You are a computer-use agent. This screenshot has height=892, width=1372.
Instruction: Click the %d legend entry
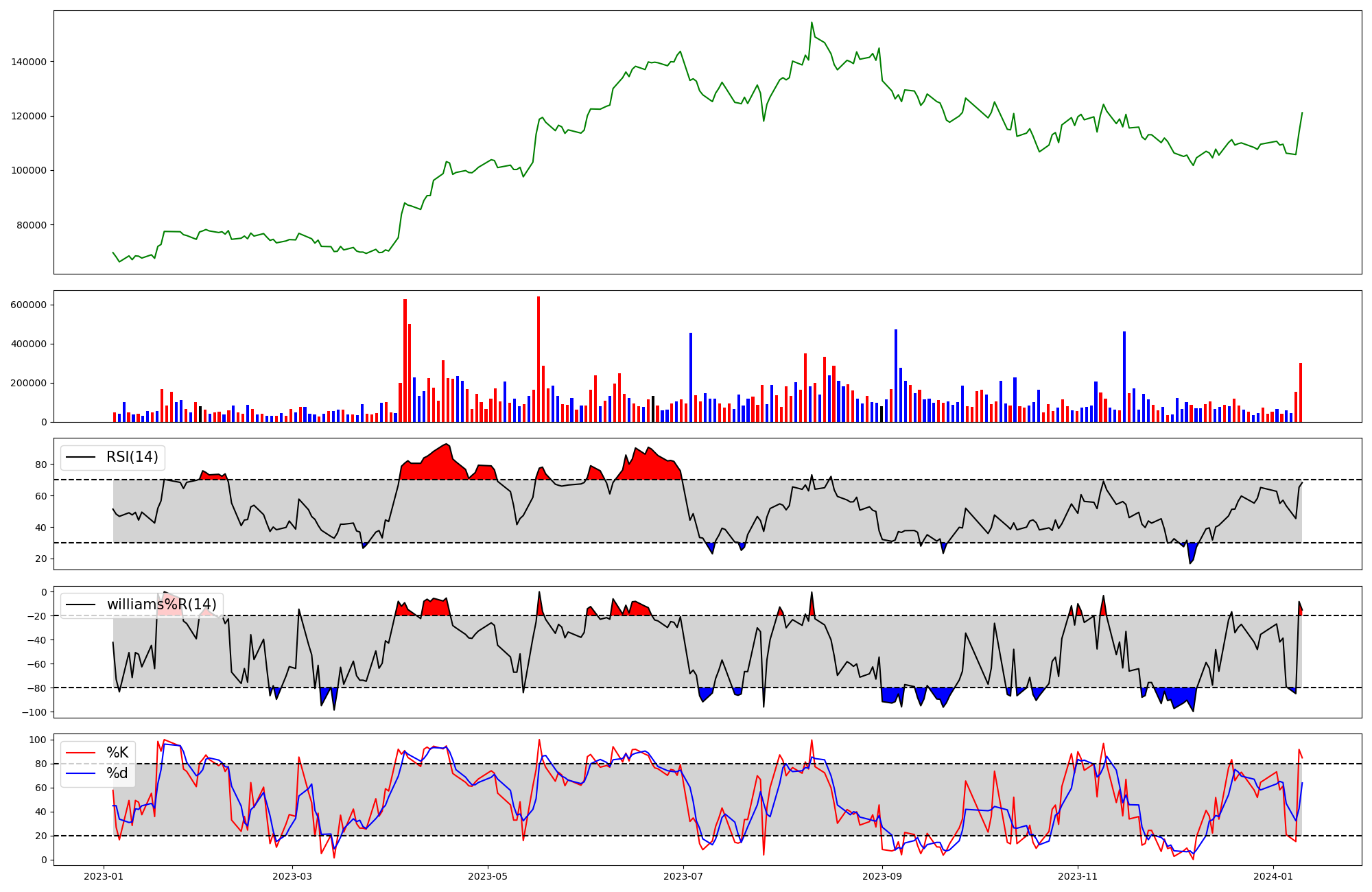[117, 773]
